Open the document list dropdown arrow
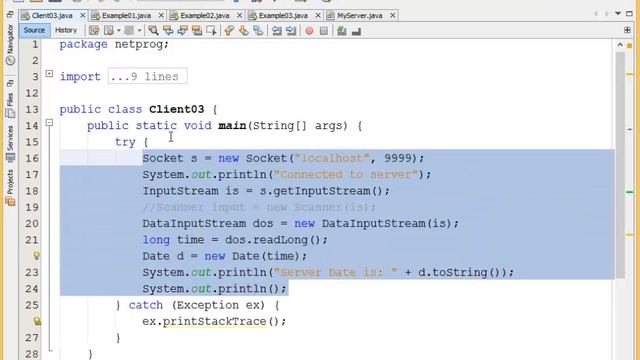The height and width of the screenshot is (360, 640). coord(618,13)
